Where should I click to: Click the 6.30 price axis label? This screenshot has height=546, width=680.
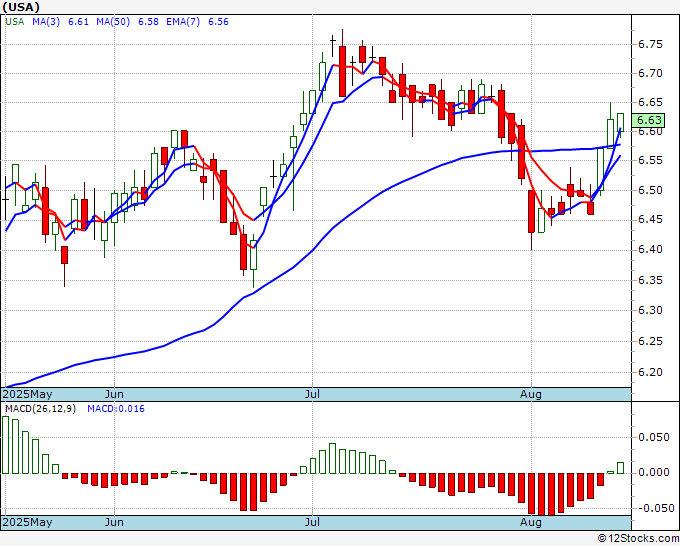(x=650, y=311)
